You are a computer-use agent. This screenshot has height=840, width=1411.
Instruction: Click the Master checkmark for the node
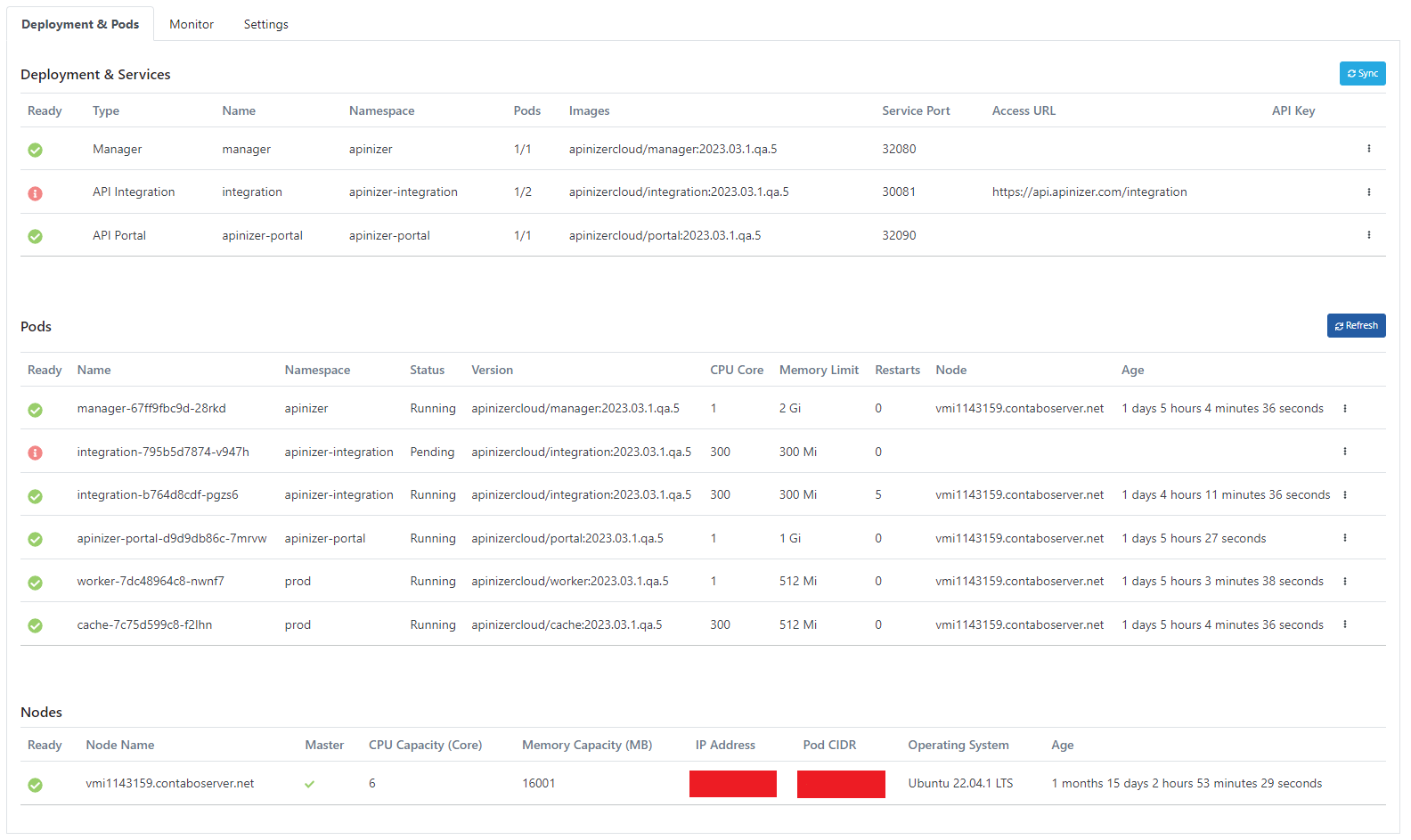tap(309, 785)
